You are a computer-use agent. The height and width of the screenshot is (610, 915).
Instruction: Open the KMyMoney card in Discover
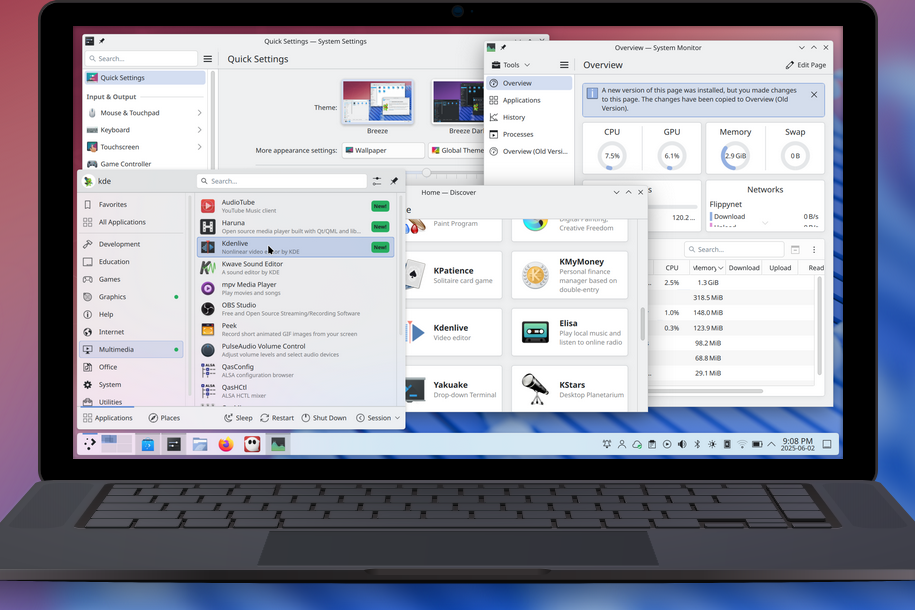570,275
